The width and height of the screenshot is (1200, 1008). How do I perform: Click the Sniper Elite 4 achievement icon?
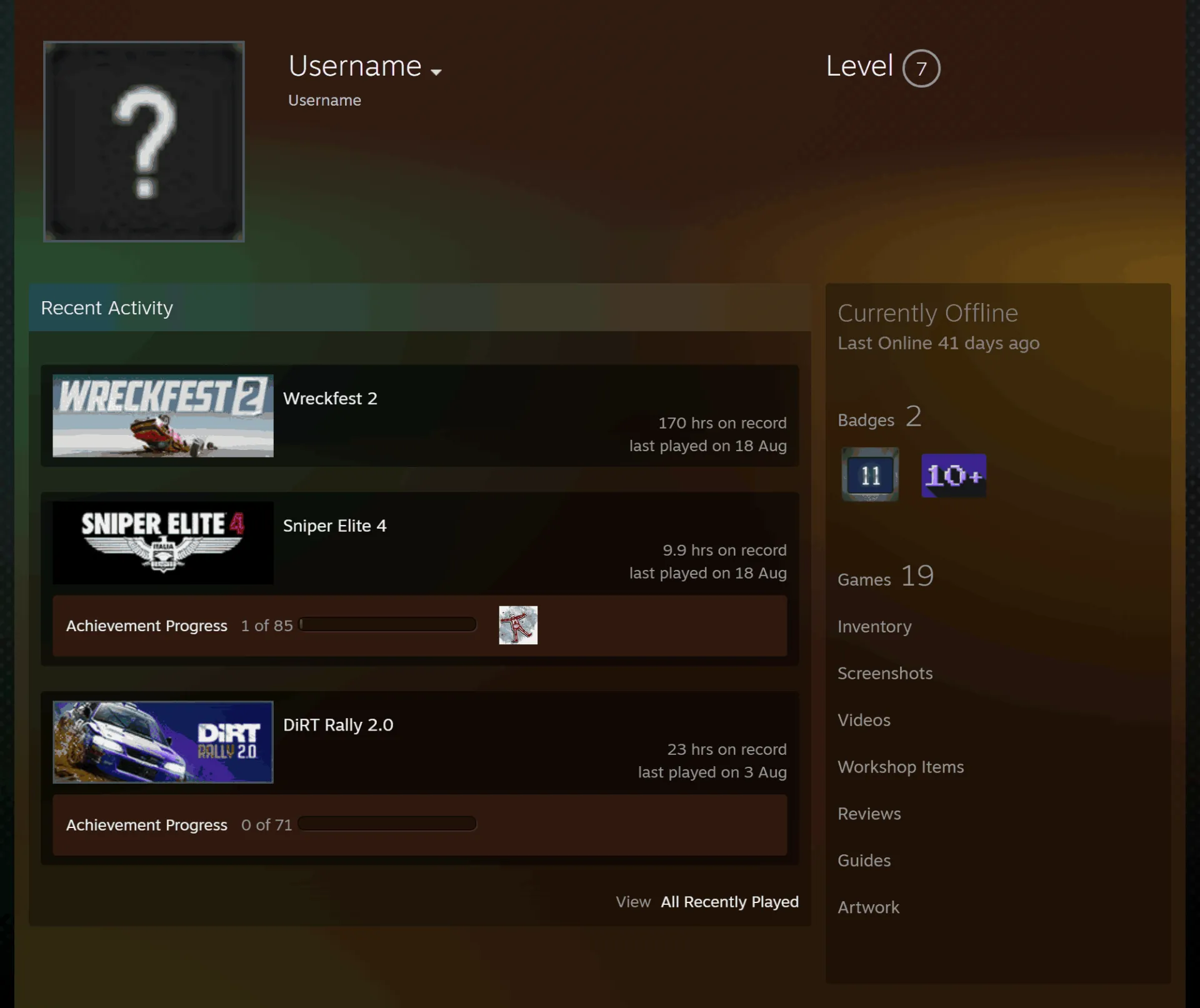click(518, 625)
